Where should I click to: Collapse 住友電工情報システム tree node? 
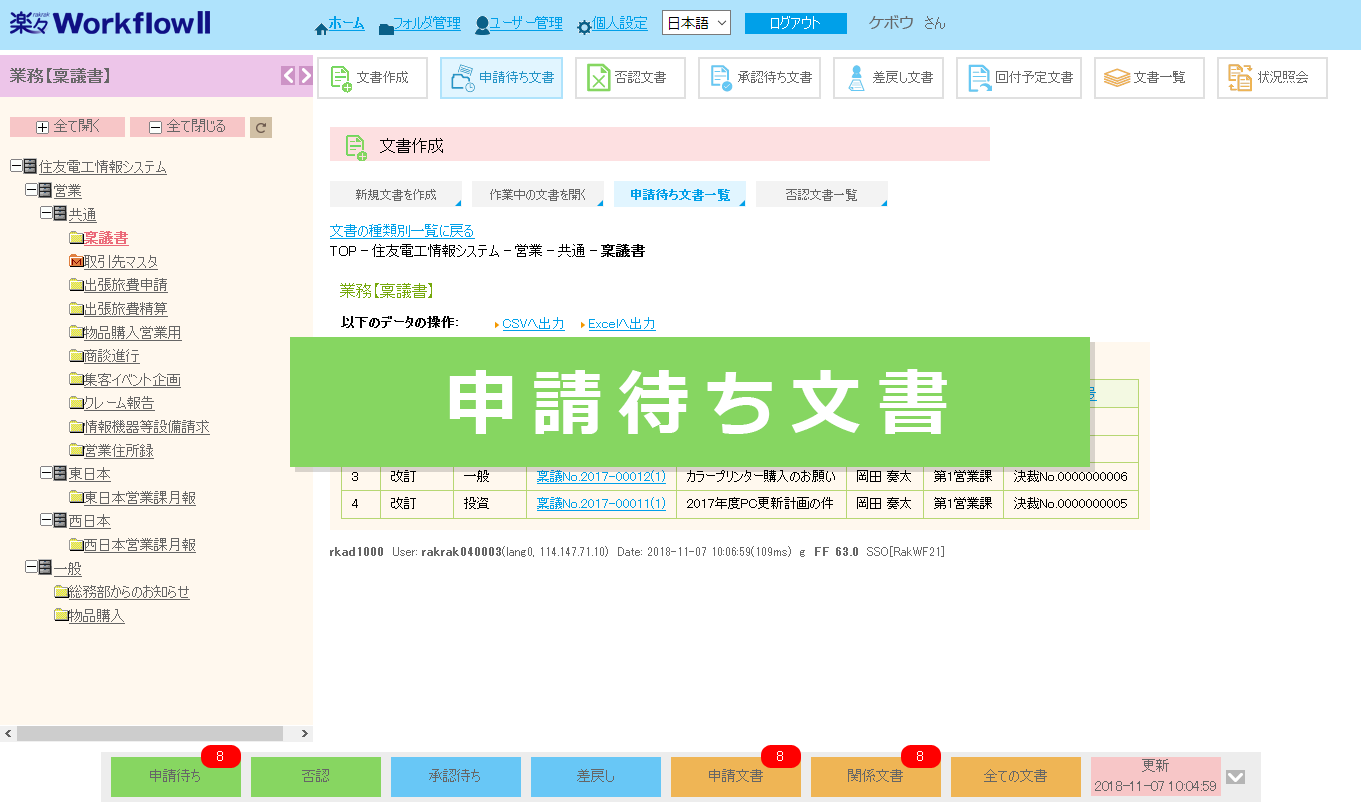pos(15,166)
